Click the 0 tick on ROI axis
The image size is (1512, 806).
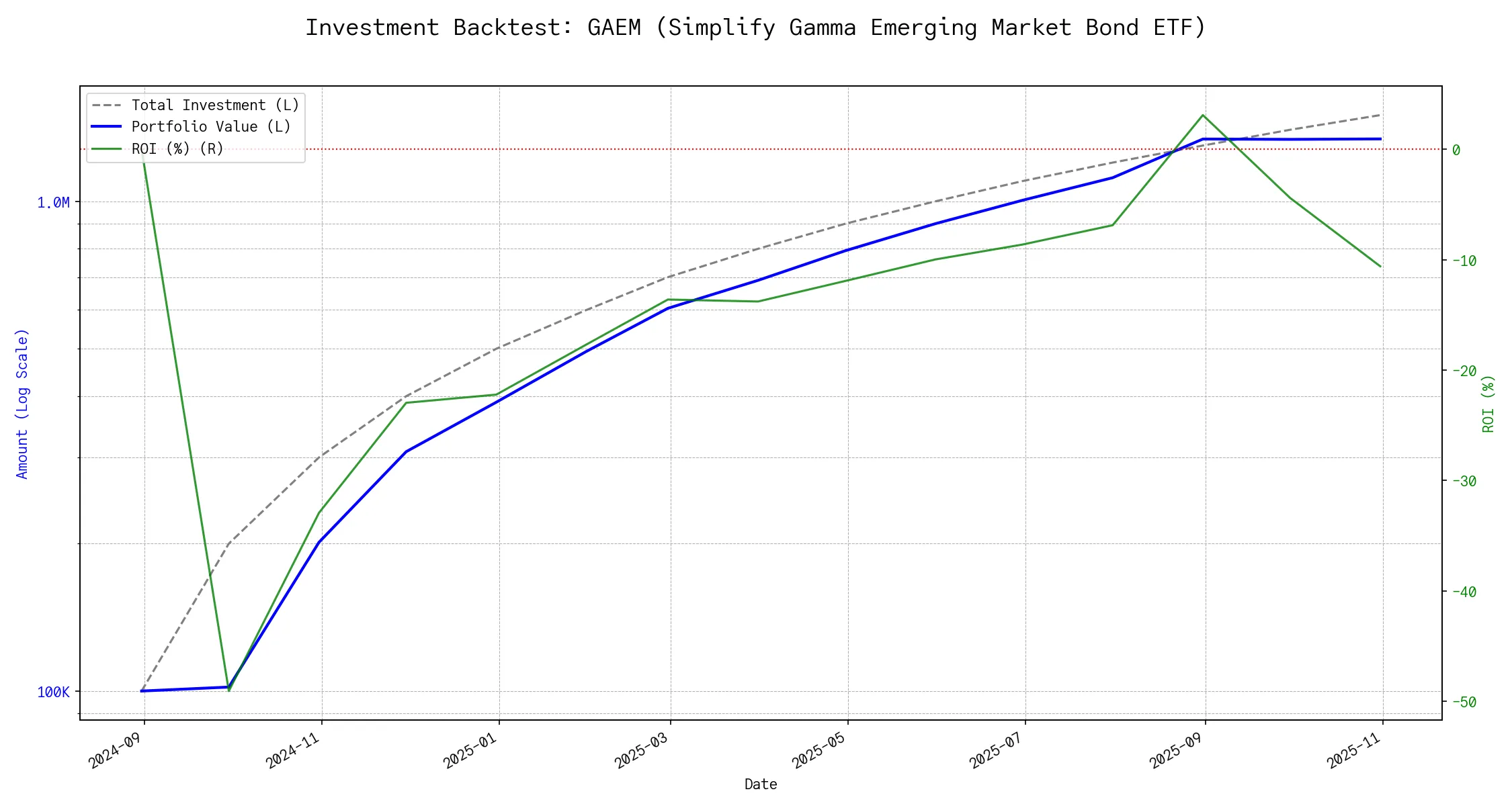1456,150
